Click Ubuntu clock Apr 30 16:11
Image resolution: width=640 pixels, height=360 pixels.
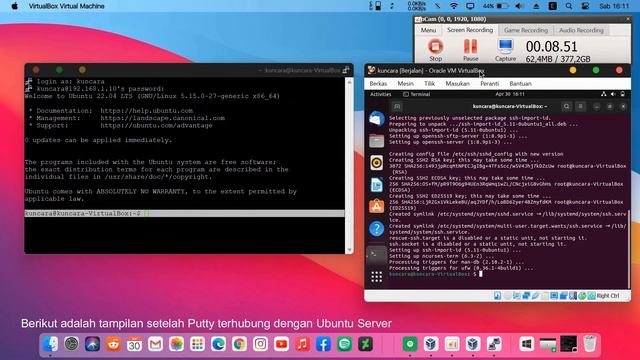(510, 94)
